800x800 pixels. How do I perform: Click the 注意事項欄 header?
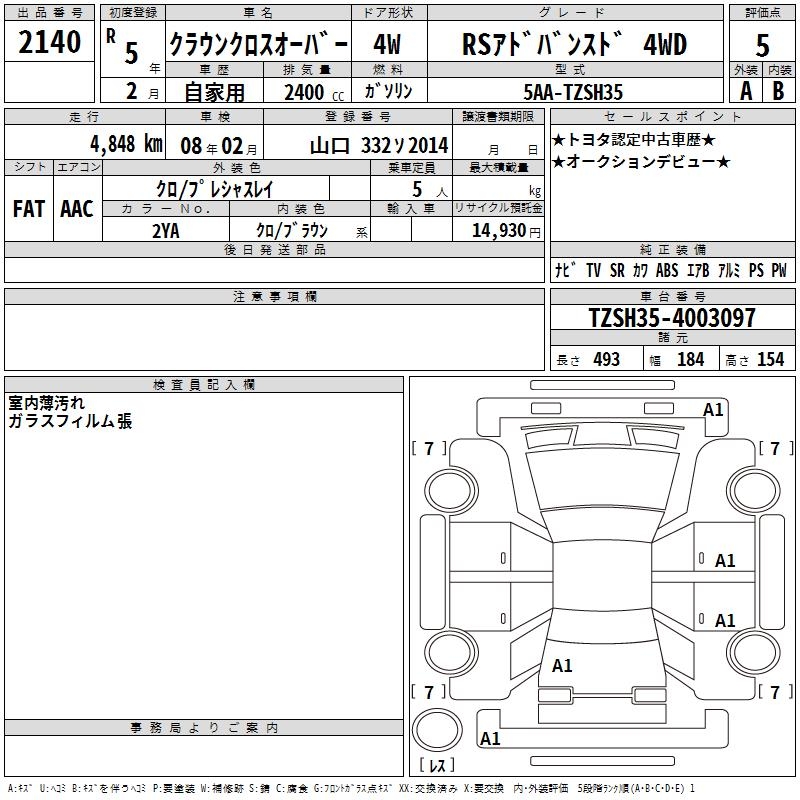[274, 296]
